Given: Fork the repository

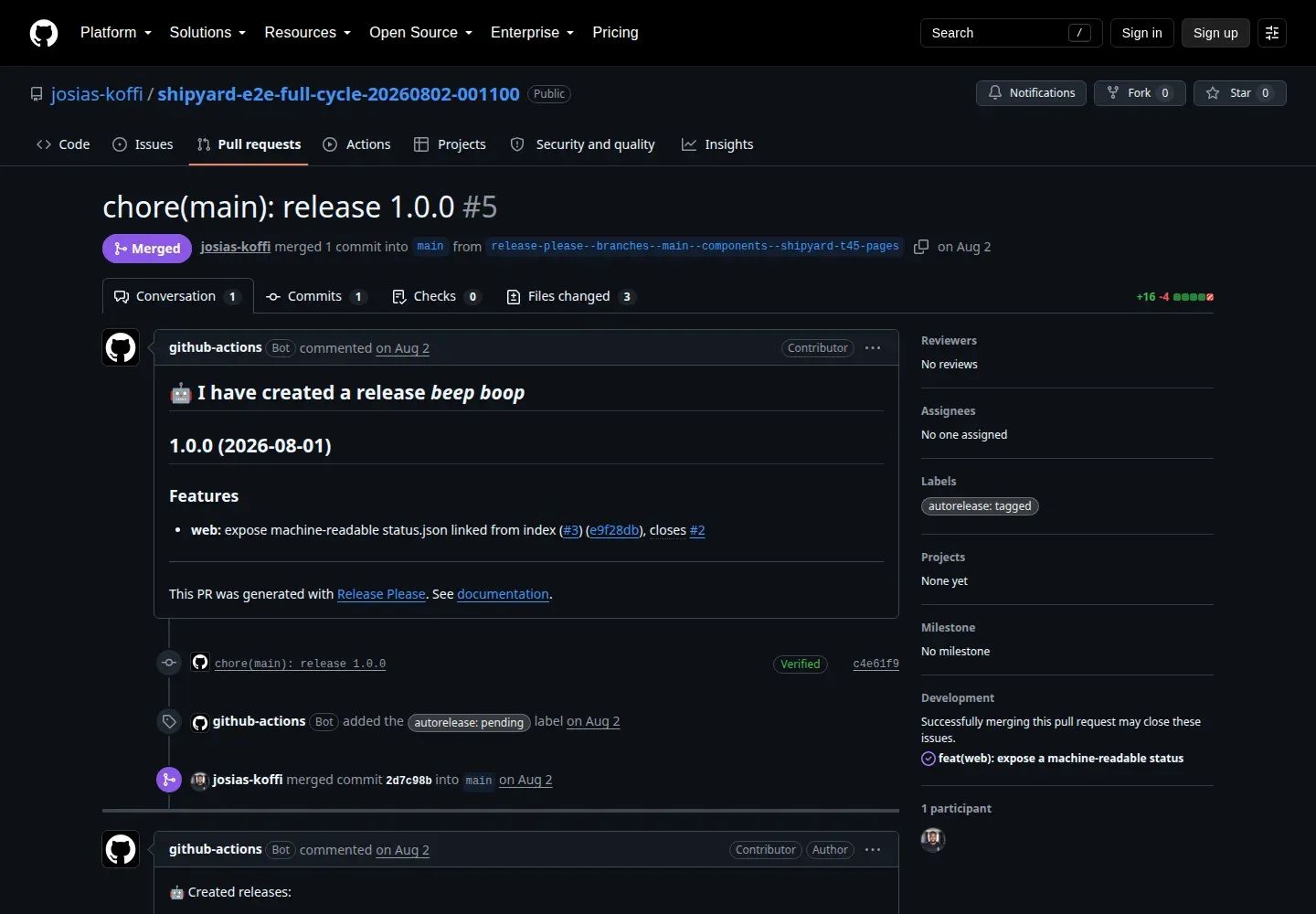Looking at the screenshot, I should [1140, 93].
